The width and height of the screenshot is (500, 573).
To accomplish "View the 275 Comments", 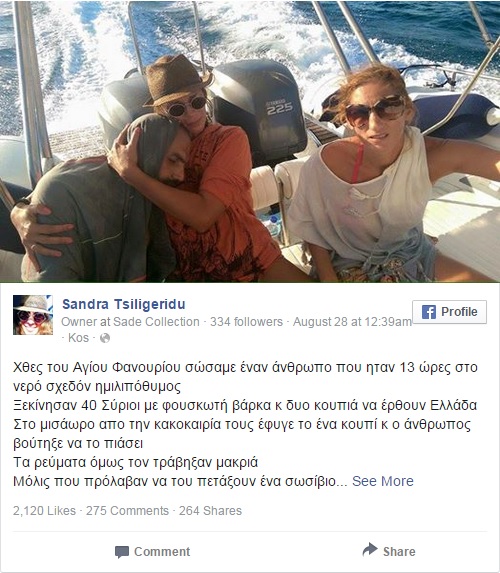I will click(x=127, y=511).
